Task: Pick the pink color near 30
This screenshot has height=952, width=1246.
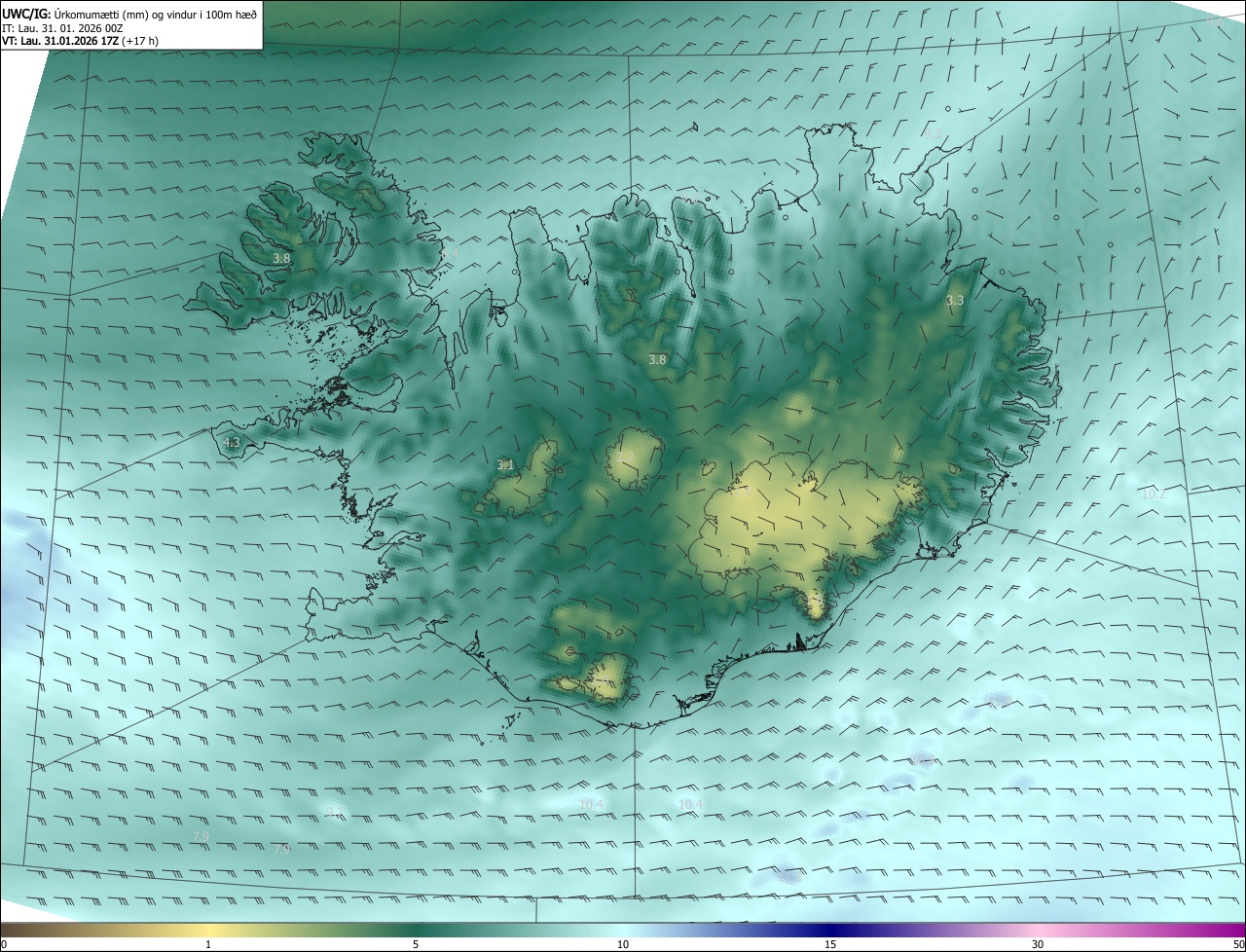Action: tap(1038, 930)
